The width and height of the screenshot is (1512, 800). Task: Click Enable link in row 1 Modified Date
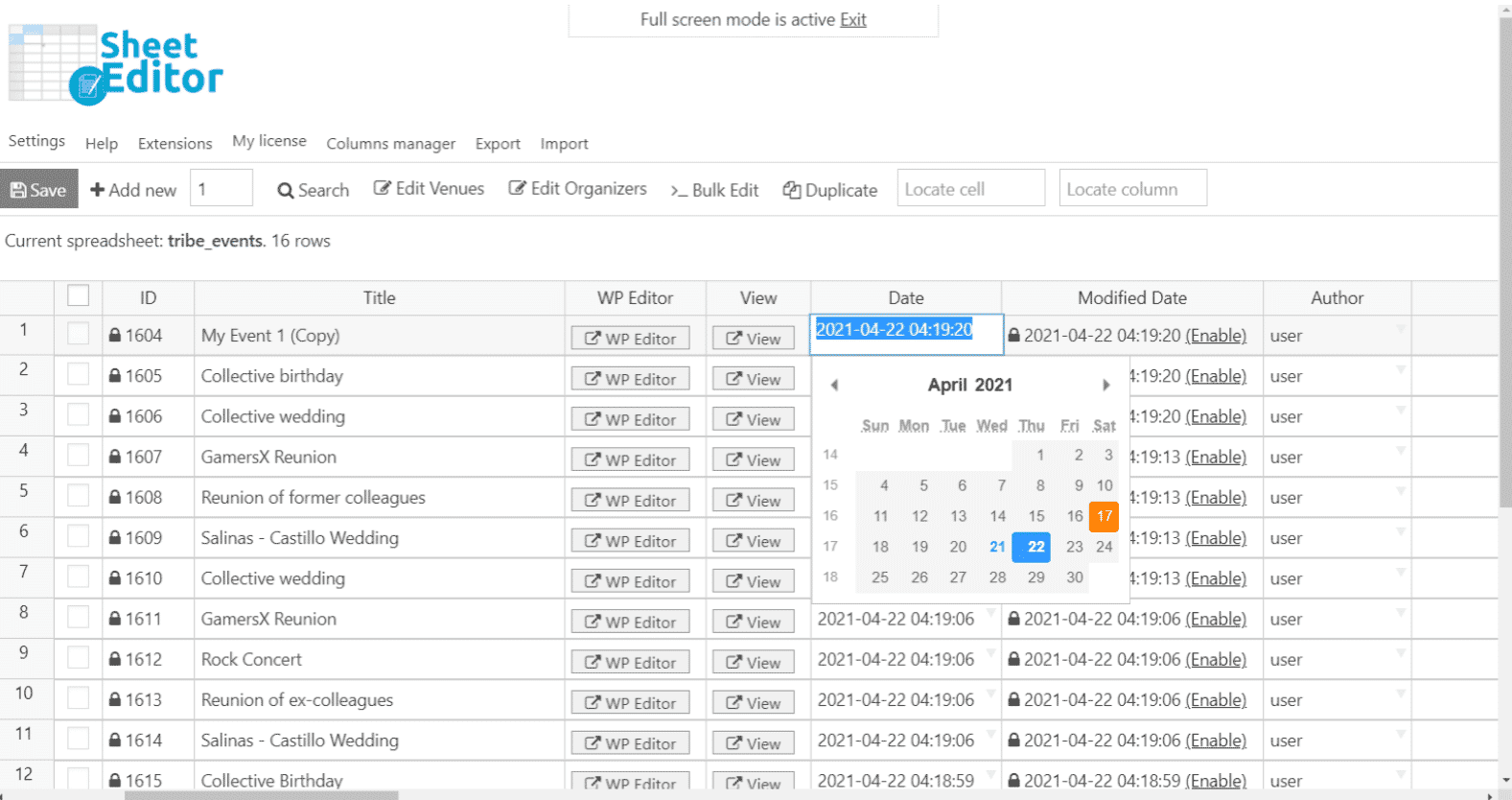point(1216,336)
